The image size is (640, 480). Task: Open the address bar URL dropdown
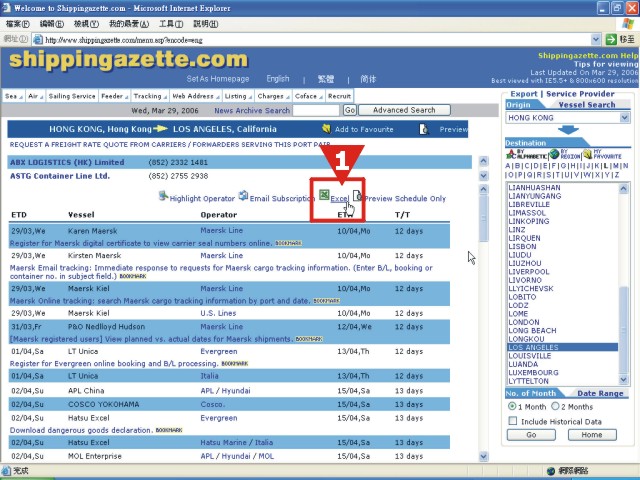pyautogui.click(x=596, y=40)
